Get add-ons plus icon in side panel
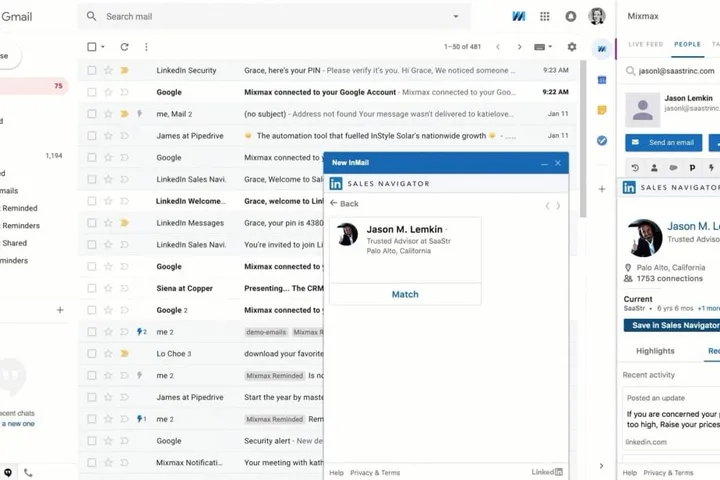 602,189
